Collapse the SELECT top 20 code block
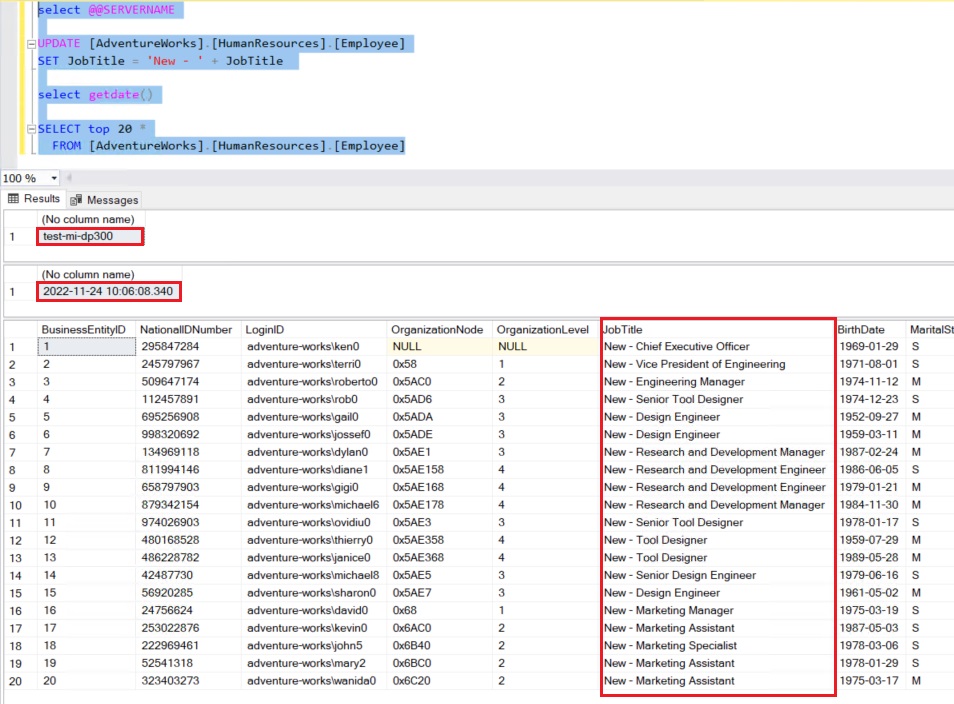Image resolution: width=954 pixels, height=704 pixels. [x=32, y=129]
